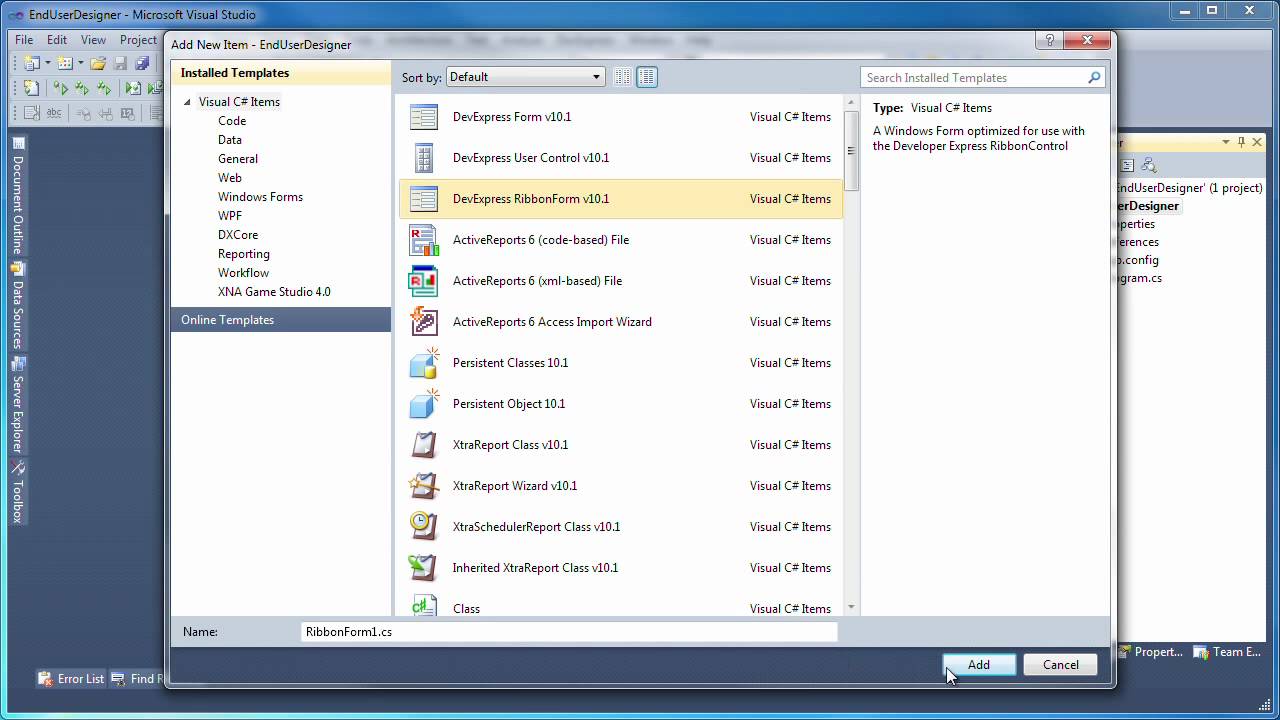Open Sort by Default dropdown
The image size is (1280, 720).
[x=526, y=77]
